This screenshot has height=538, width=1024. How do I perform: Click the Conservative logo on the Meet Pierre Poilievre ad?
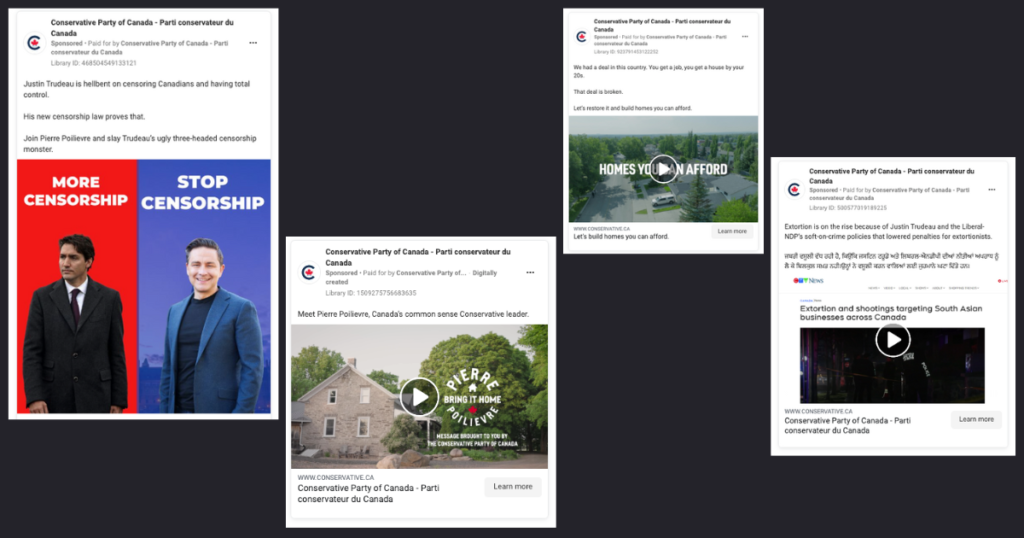click(308, 272)
